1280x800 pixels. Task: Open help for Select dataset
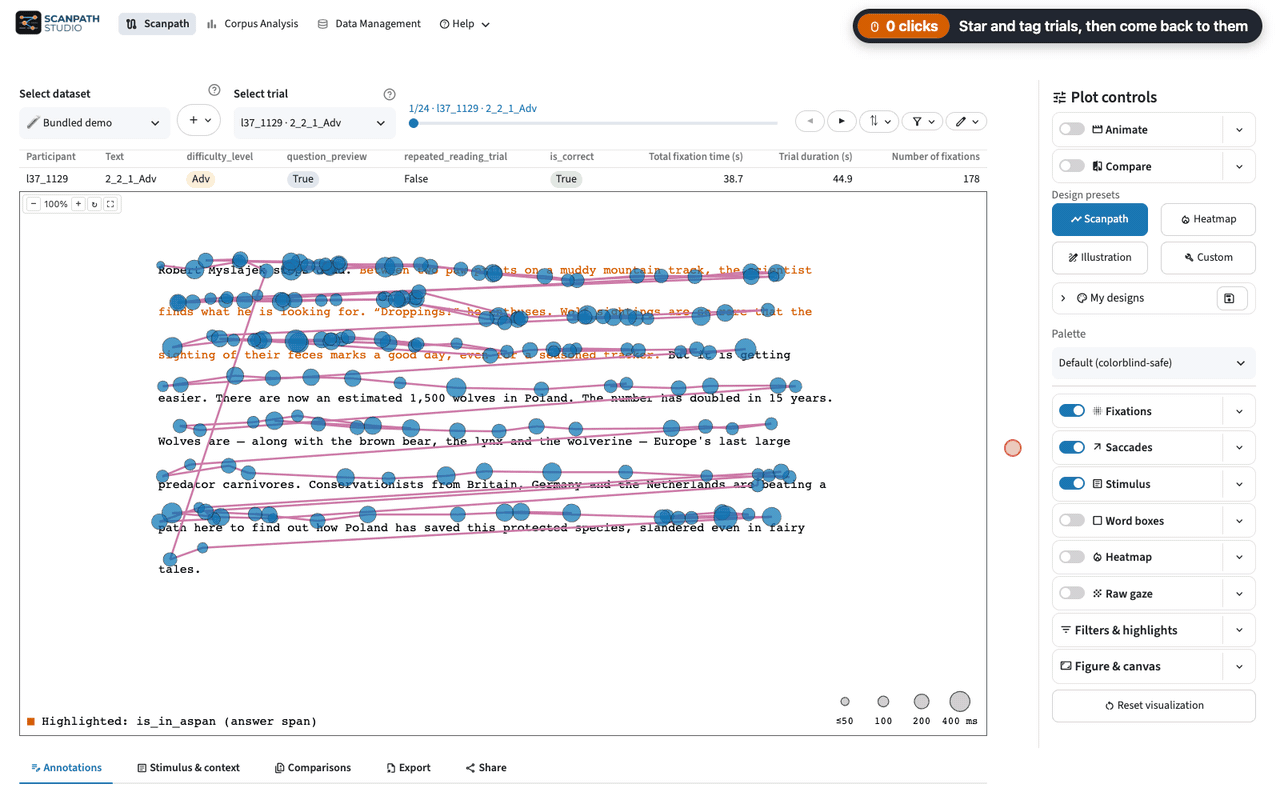pyautogui.click(x=214, y=91)
